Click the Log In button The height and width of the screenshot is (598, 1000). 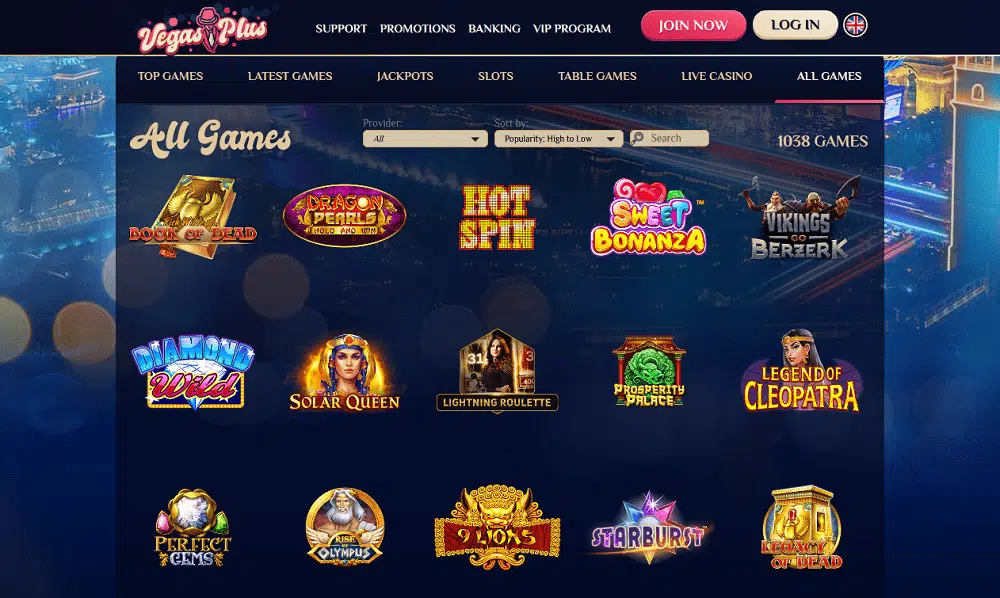tap(795, 25)
